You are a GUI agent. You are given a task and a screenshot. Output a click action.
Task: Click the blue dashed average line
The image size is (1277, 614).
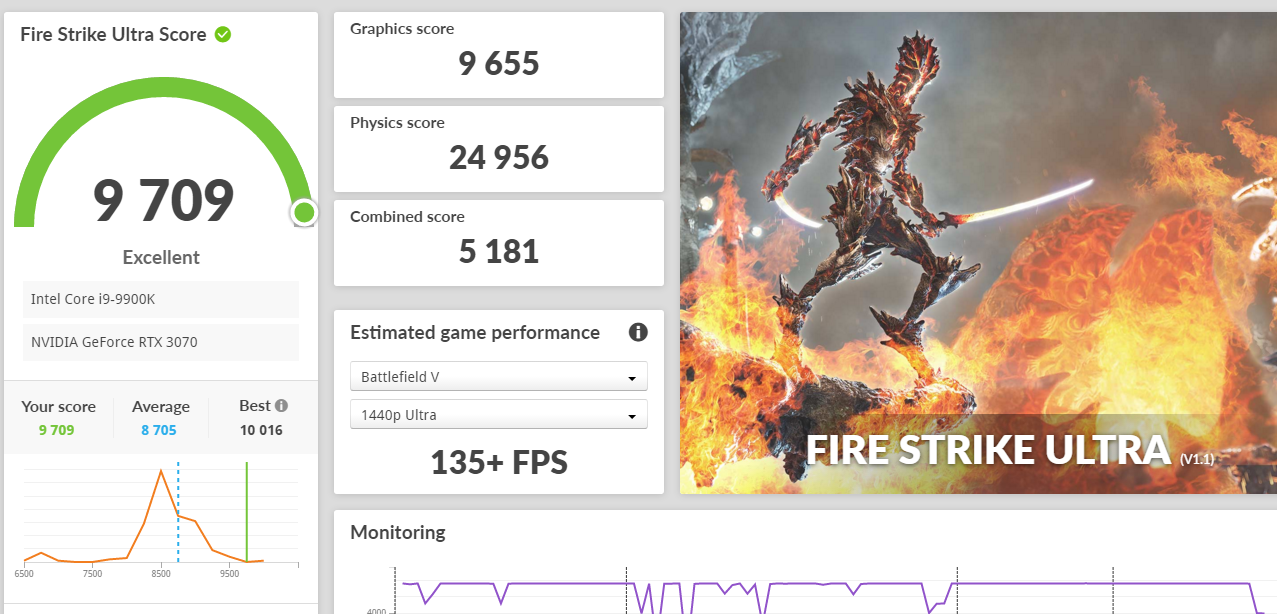(x=178, y=512)
